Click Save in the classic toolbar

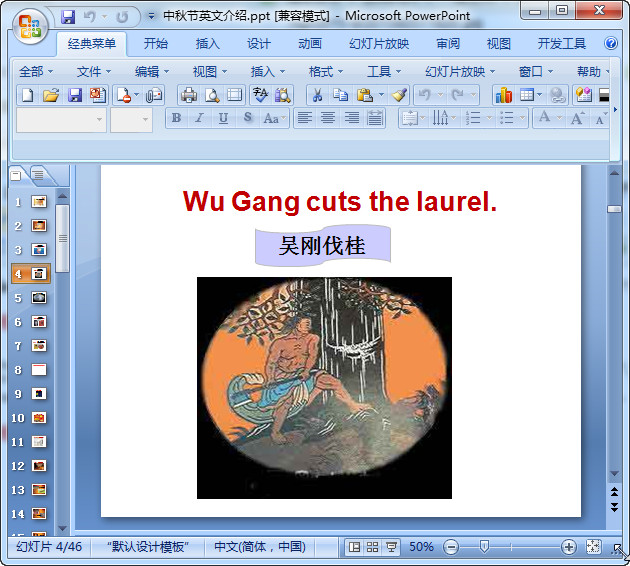[75, 95]
